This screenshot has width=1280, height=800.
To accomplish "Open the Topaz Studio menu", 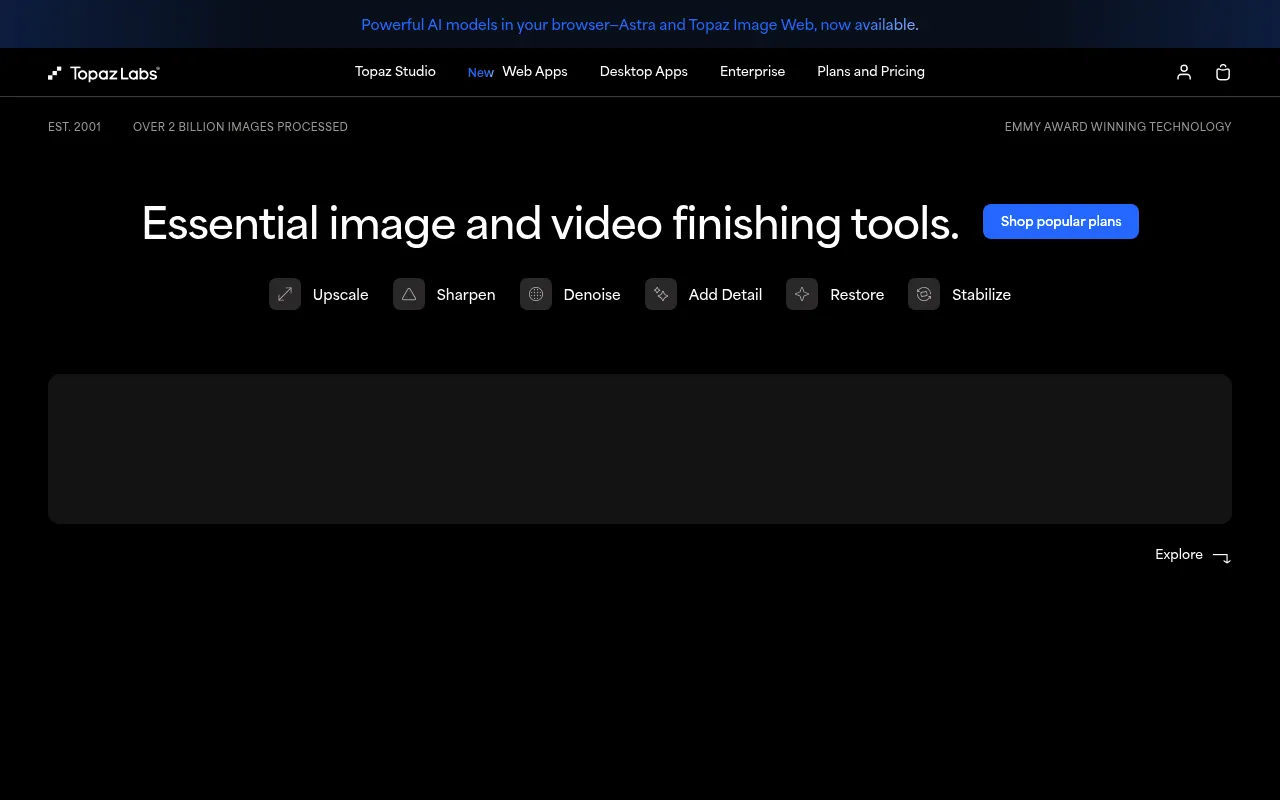I will point(395,72).
